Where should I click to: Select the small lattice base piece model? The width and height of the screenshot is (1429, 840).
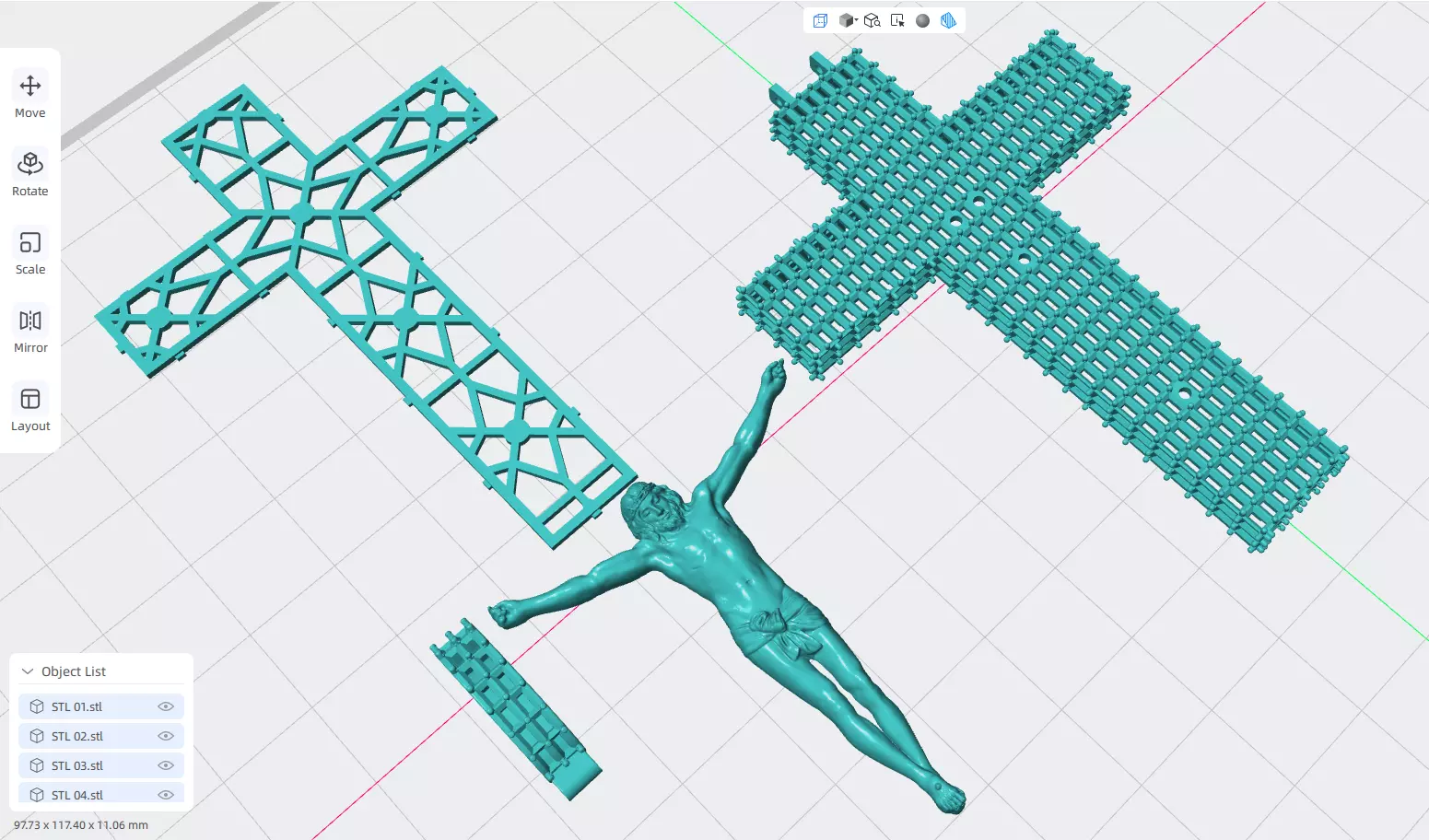(x=516, y=709)
